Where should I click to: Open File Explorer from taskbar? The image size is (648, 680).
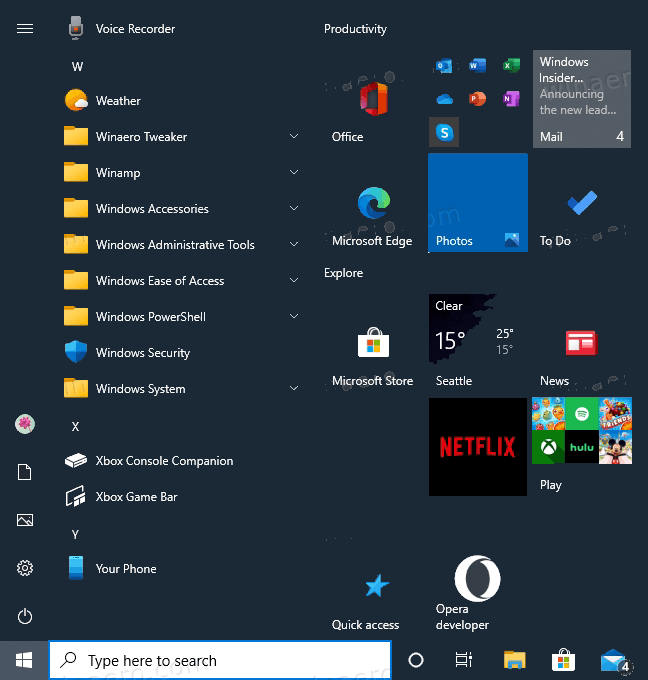coord(514,660)
